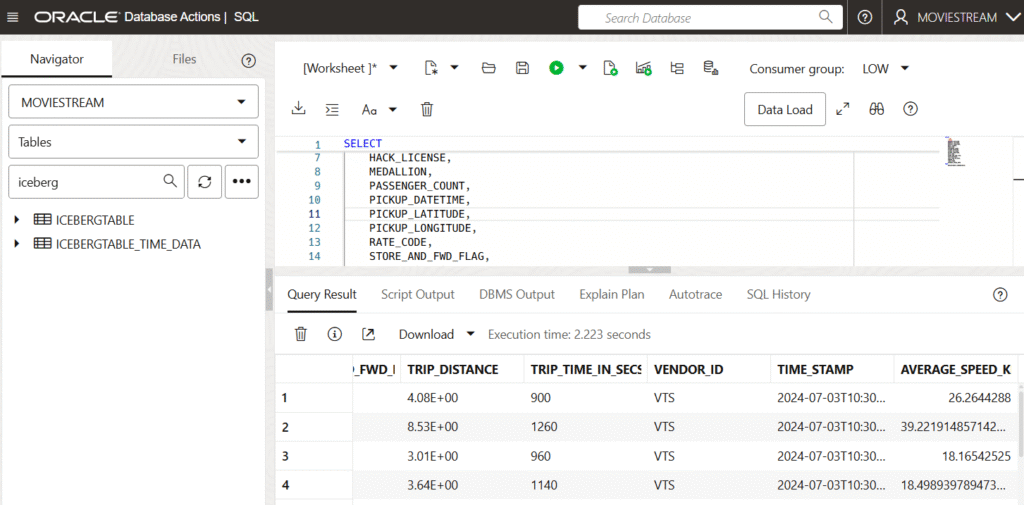Image resolution: width=1024 pixels, height=505 pixels.
Task: Switch to the Files tab
Action: (x=184, y=59)
